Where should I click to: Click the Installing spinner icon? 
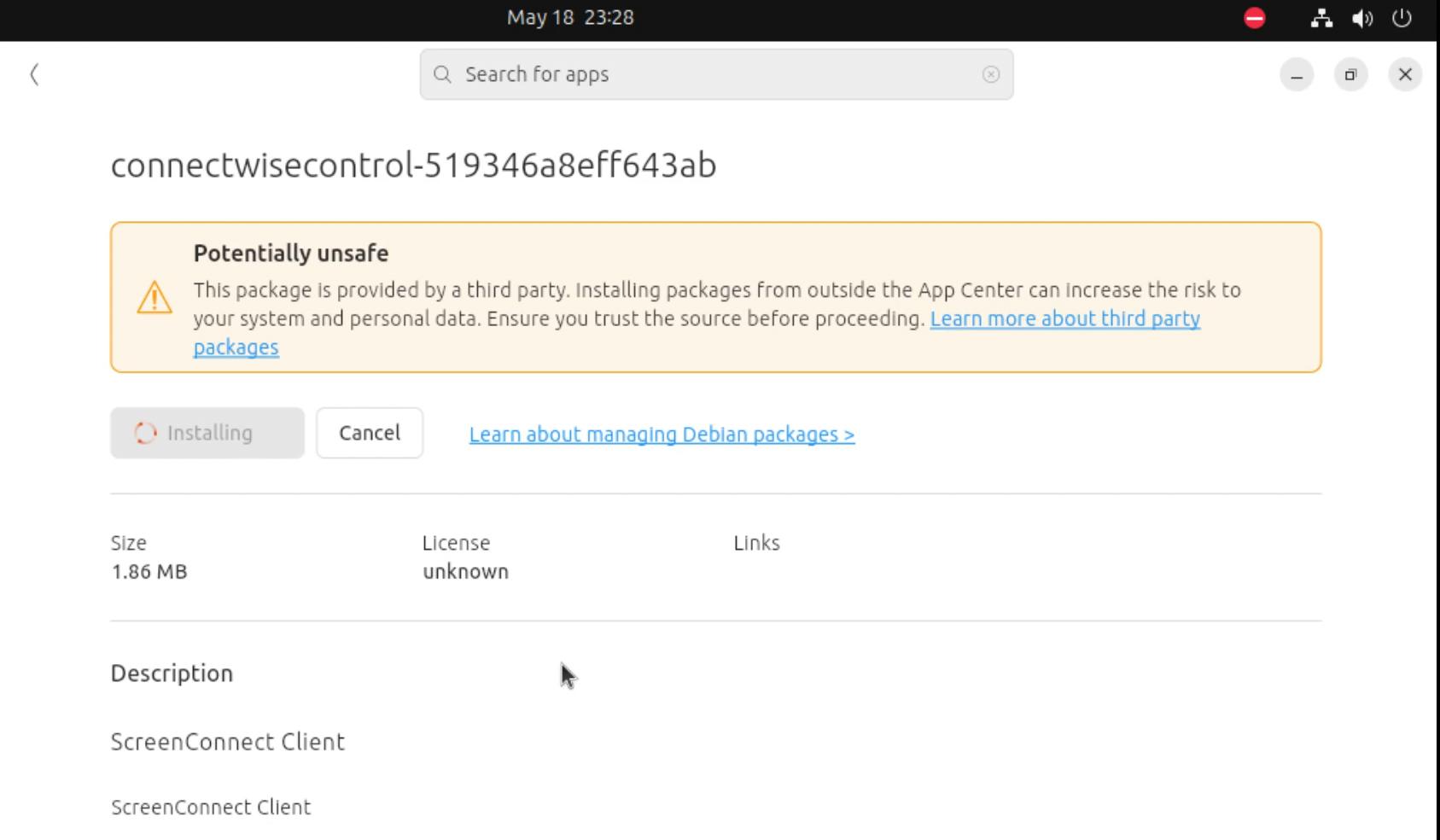(145, 433)
